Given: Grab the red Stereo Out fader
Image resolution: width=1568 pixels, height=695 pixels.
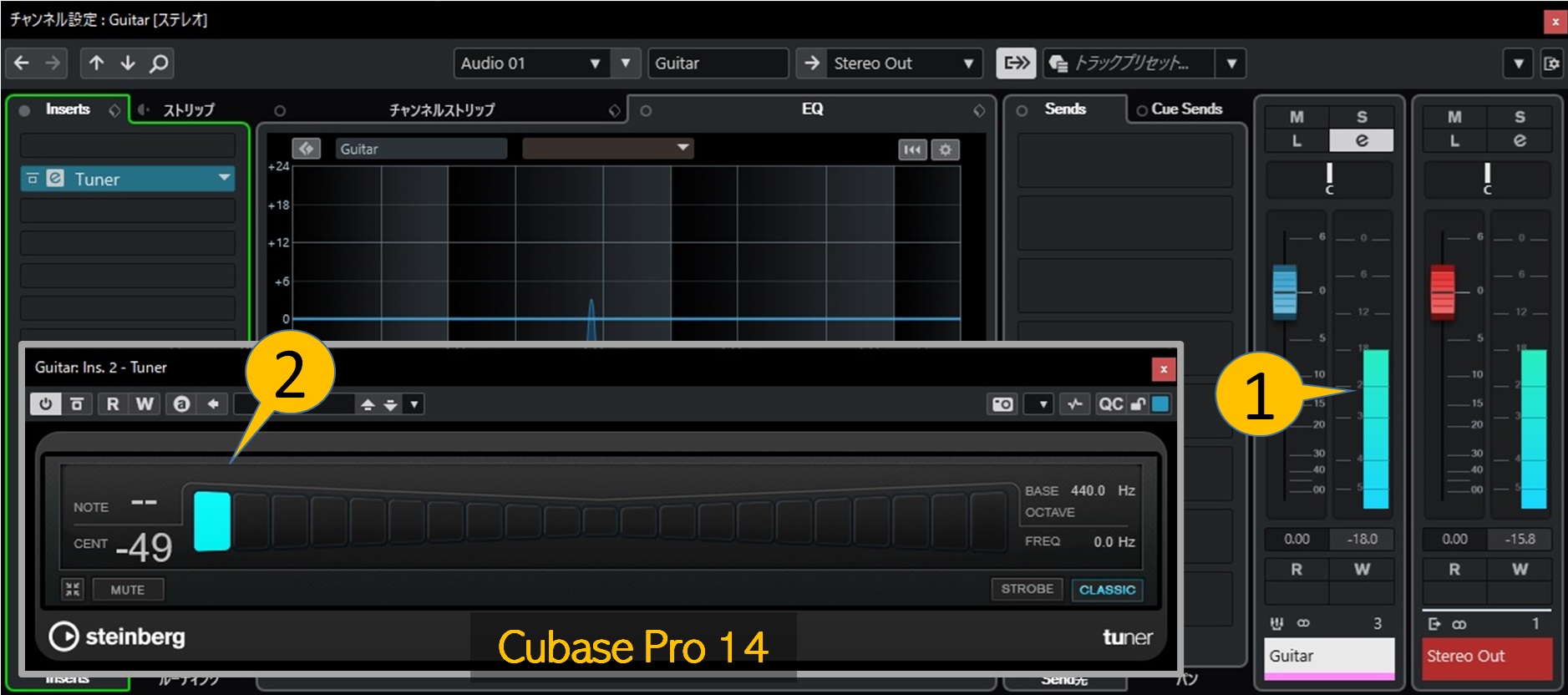Looking at the screenshot, I should pos(1443,292).
